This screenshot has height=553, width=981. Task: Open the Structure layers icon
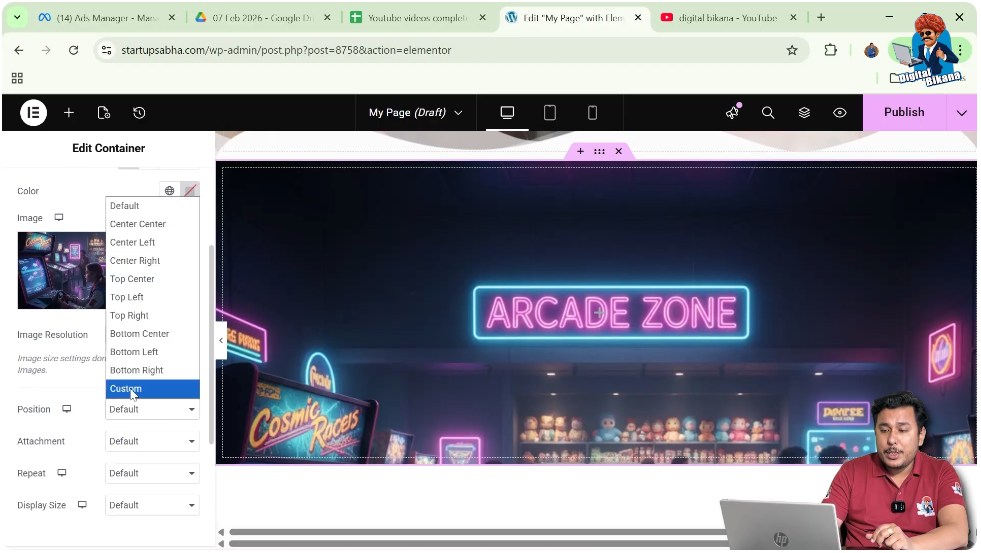tap(804, 113)
